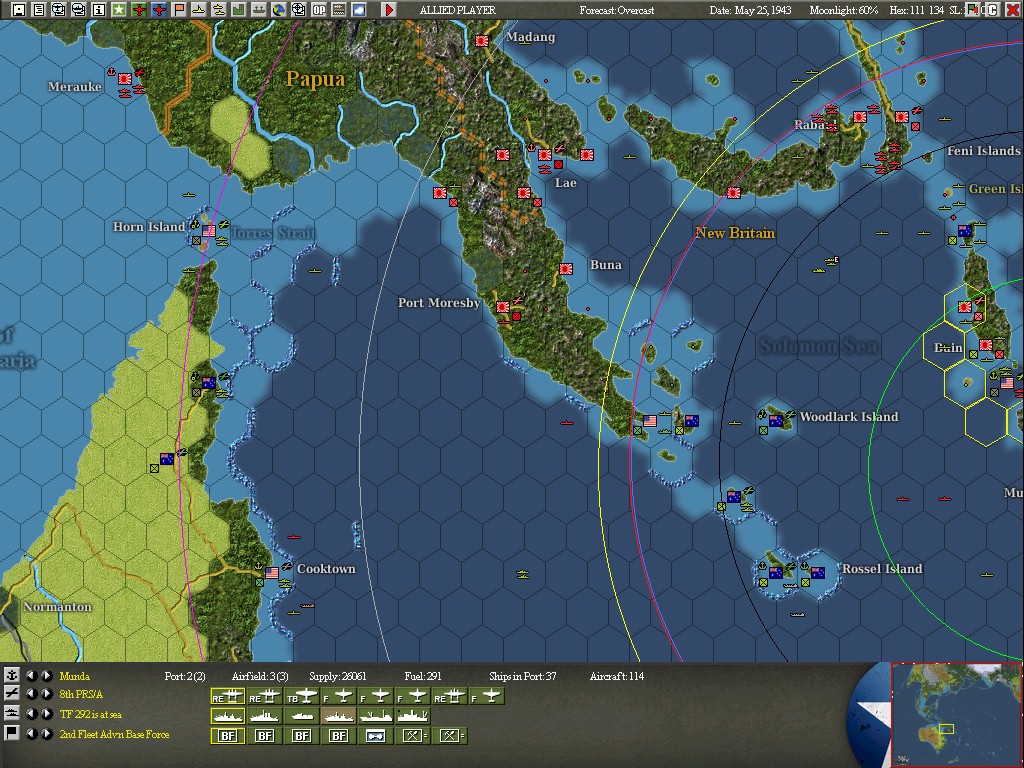1024x768 pixels.
Task: Select Japanese base flag at Buna
Action: (x=566, y=268)
